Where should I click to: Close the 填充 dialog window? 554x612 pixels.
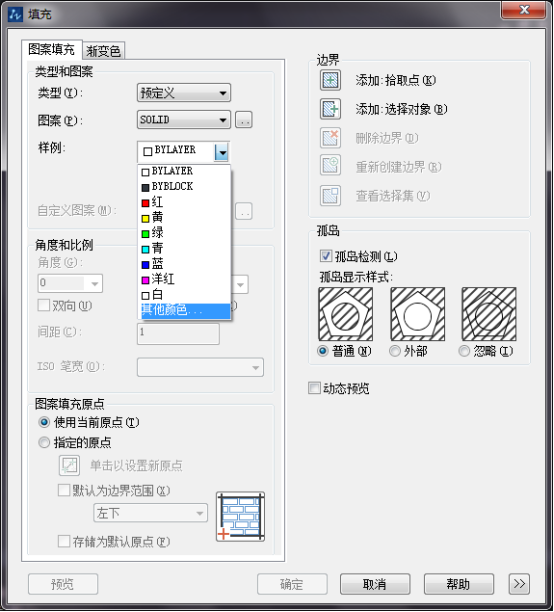[x=523, y=10]
